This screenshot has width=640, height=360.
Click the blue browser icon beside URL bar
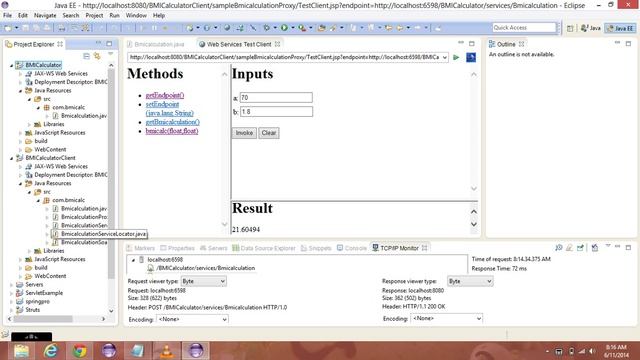(471, 57)
